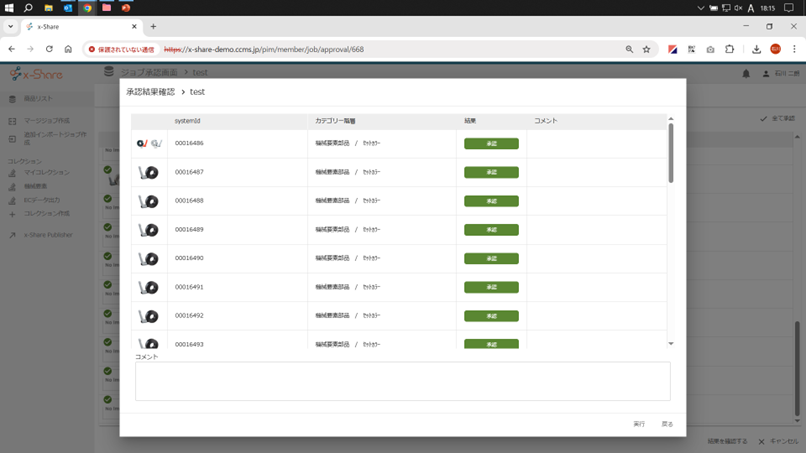Viewport: 806px width, 453px height.
Task: Open the Chrome three-dot menu
Action: coord(794,49)
